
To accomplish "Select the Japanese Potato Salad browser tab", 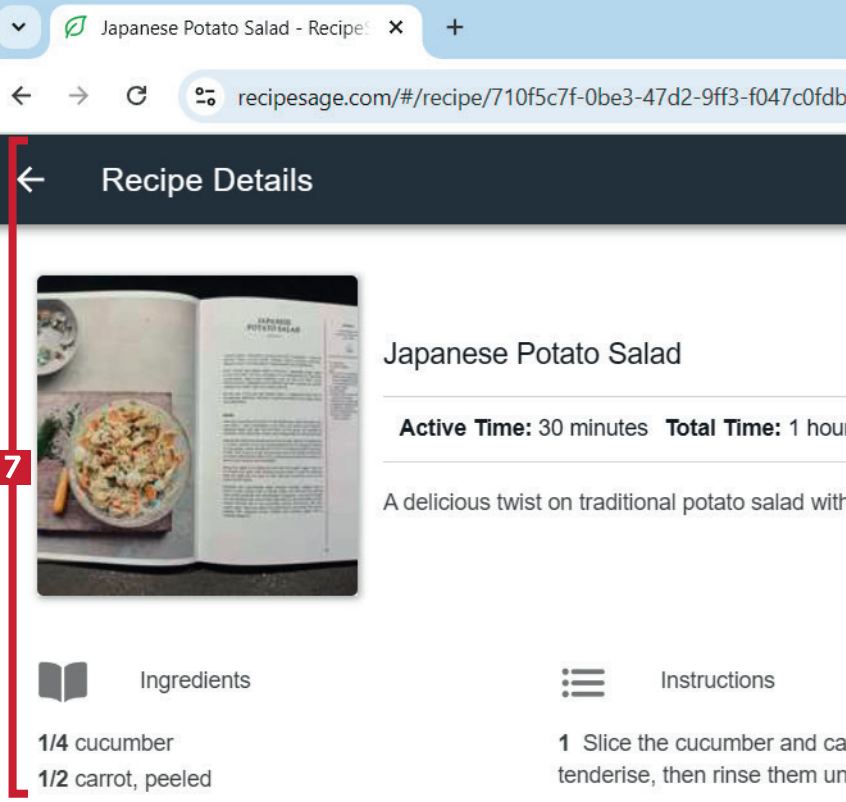I will click(230, 28).
